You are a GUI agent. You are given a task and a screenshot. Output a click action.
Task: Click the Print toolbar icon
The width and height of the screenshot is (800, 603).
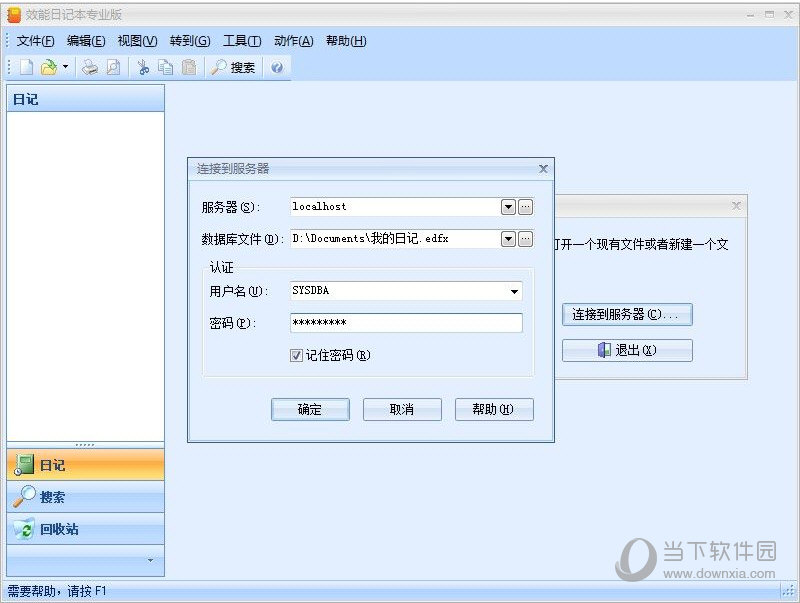click(90, 67)
